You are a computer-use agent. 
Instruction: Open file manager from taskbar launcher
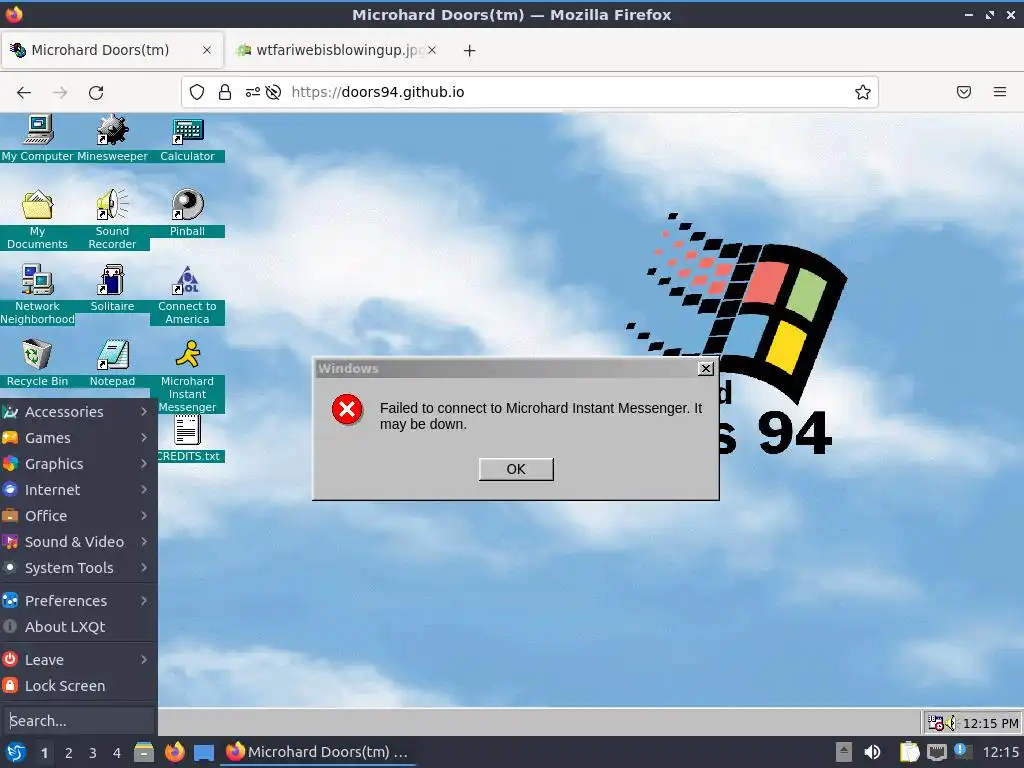[x=144, y=752]
